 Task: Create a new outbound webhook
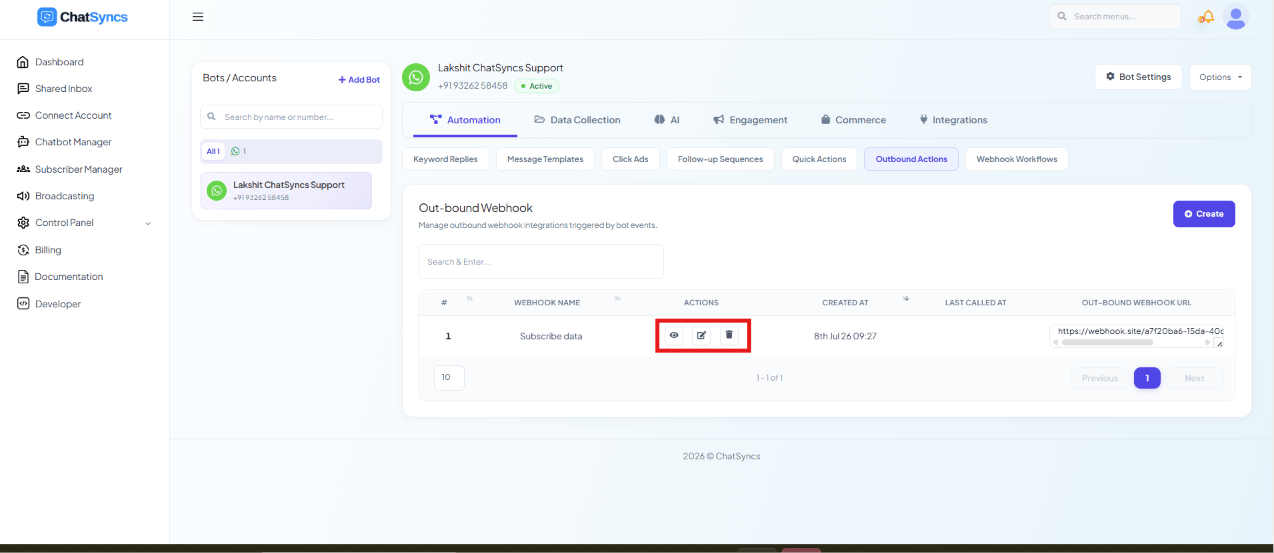[x=1204, y=214]
